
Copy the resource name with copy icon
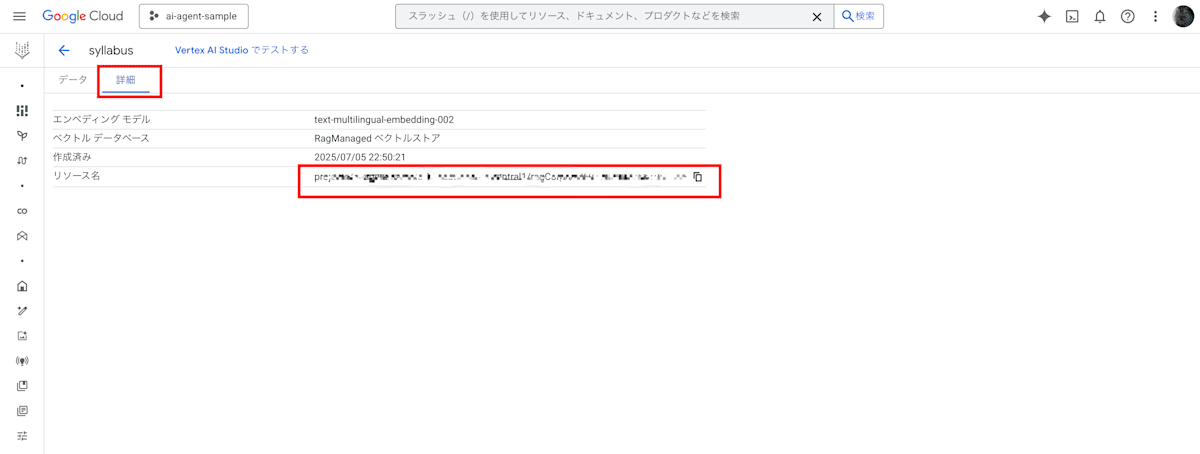[698, 177]
